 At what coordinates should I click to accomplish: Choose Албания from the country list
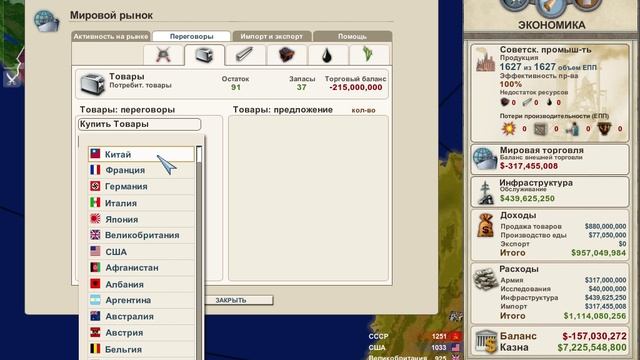tap(141, 284)
